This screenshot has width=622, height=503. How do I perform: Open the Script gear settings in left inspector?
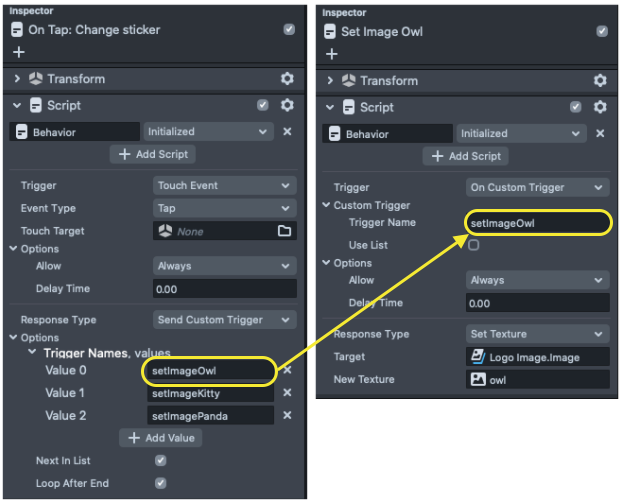click(287, 105)
